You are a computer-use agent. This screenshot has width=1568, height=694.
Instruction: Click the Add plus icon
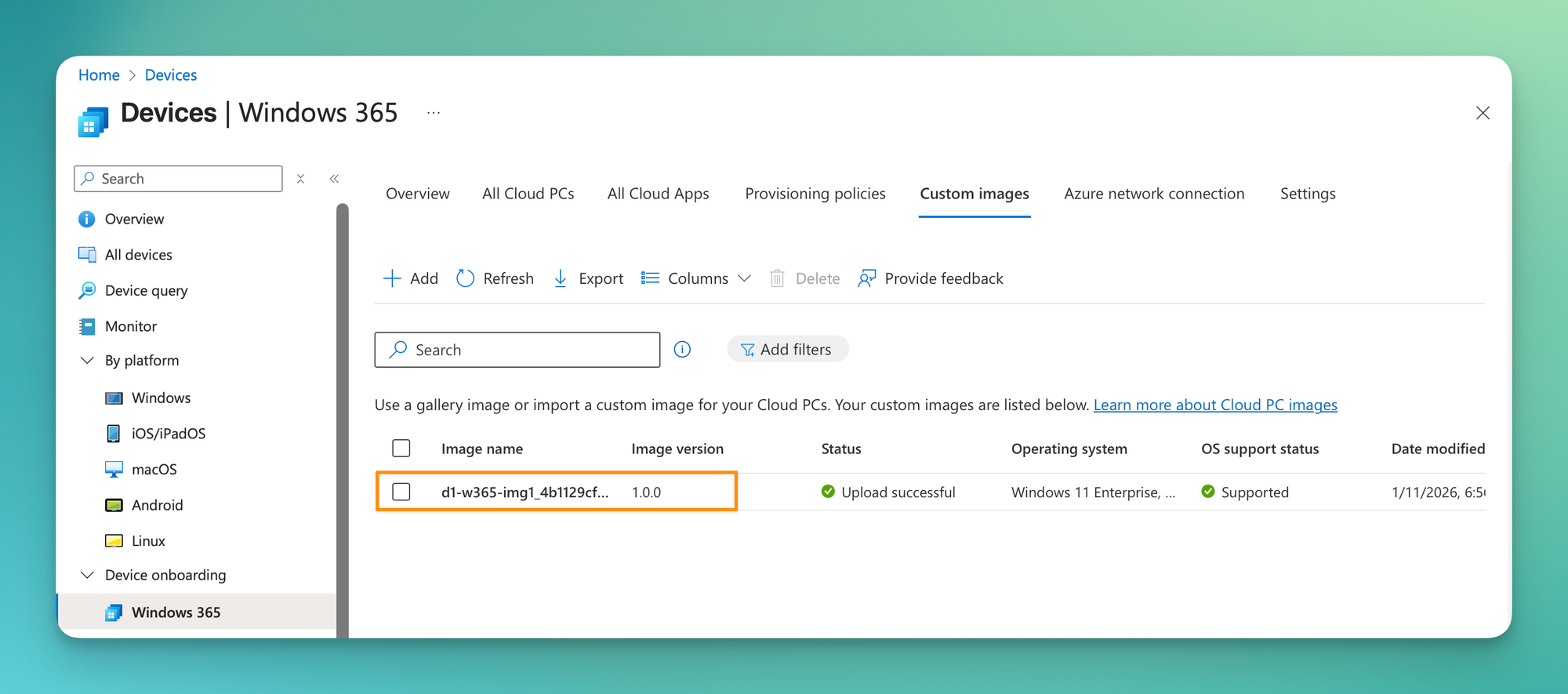click(x=392, y=278)
